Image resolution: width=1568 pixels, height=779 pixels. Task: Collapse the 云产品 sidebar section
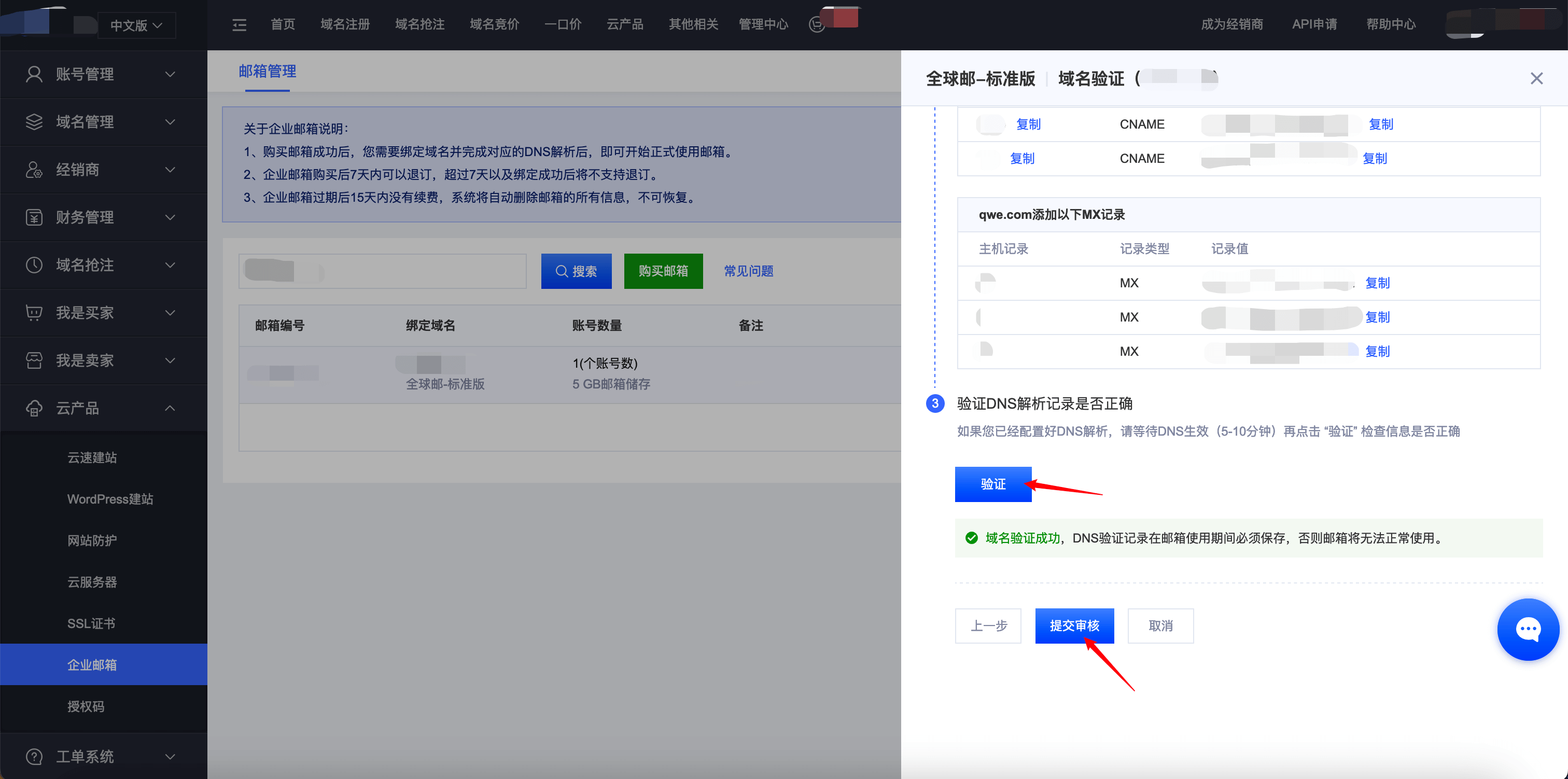click(170, 408)
